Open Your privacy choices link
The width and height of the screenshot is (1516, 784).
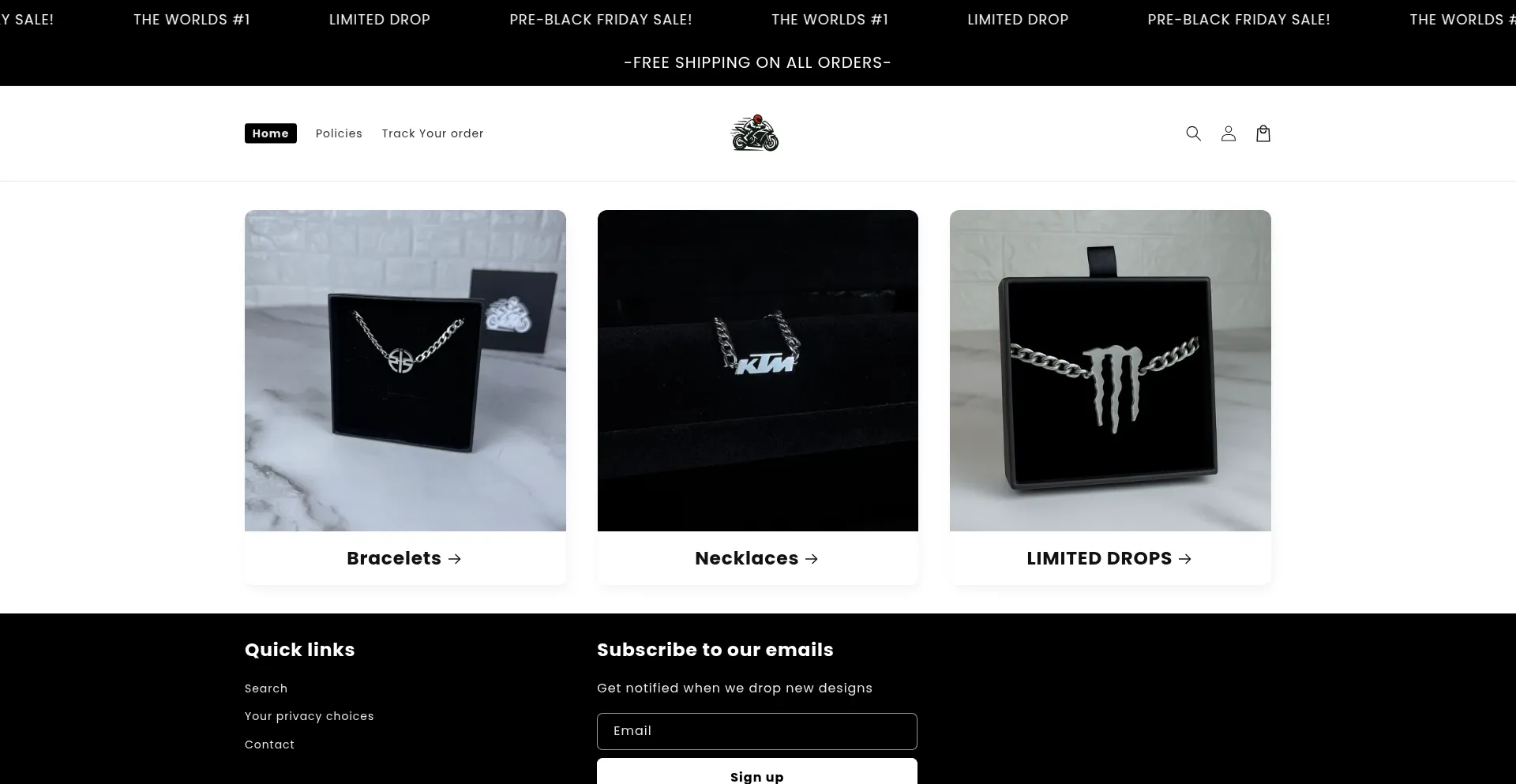point(310,716)
